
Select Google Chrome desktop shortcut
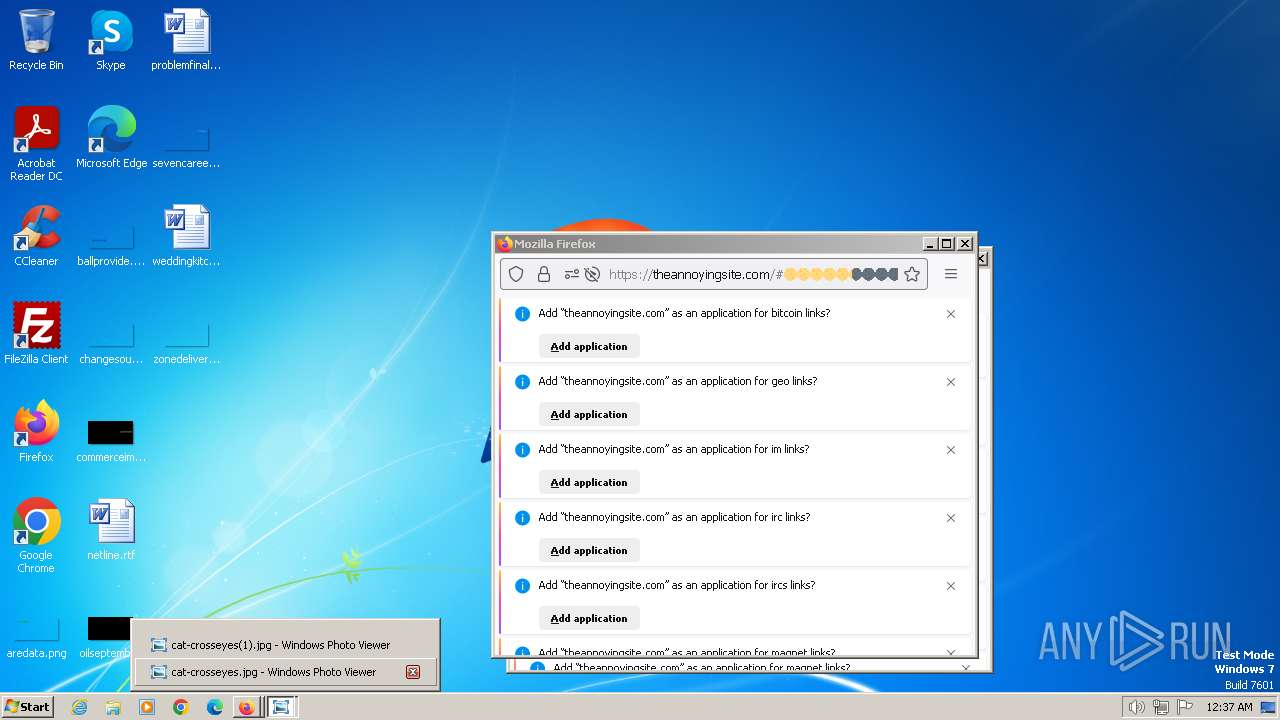click(x=36, y=536)
